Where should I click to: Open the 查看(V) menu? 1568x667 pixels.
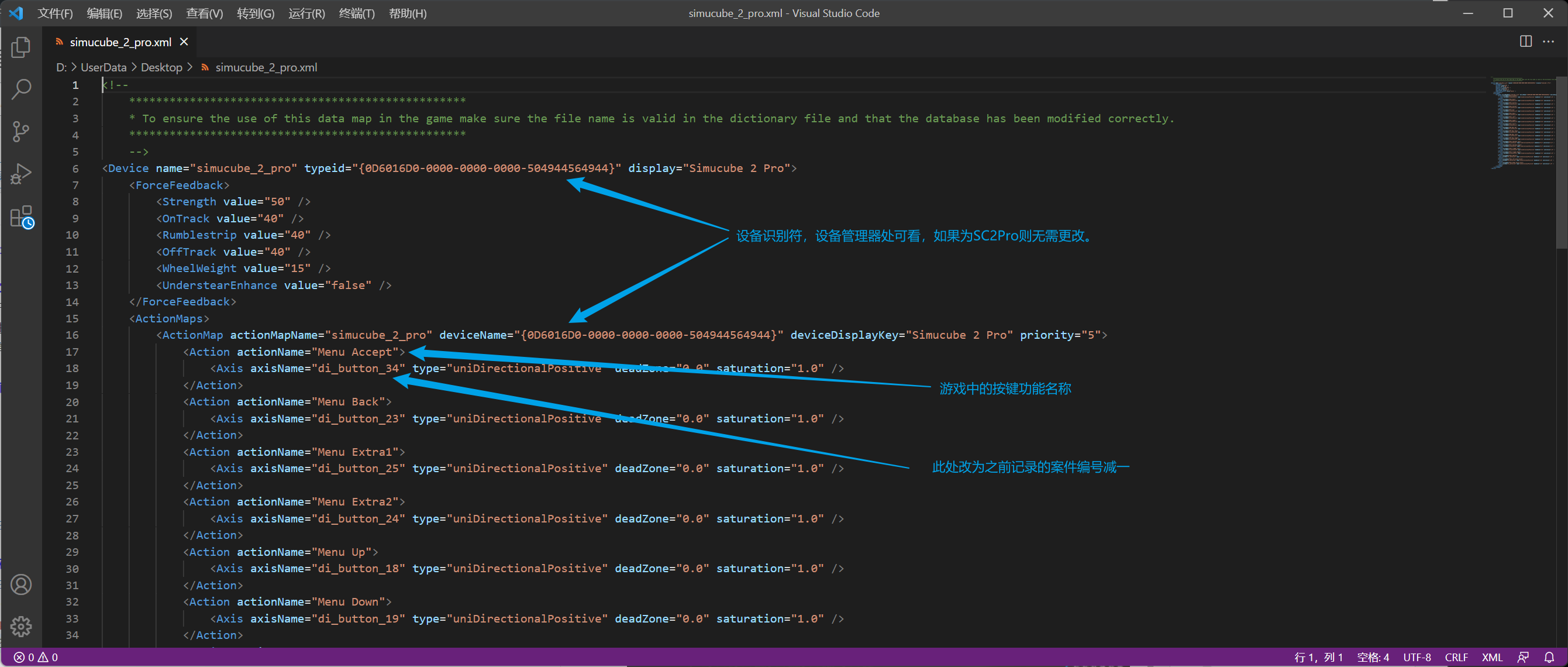(205, 13)
